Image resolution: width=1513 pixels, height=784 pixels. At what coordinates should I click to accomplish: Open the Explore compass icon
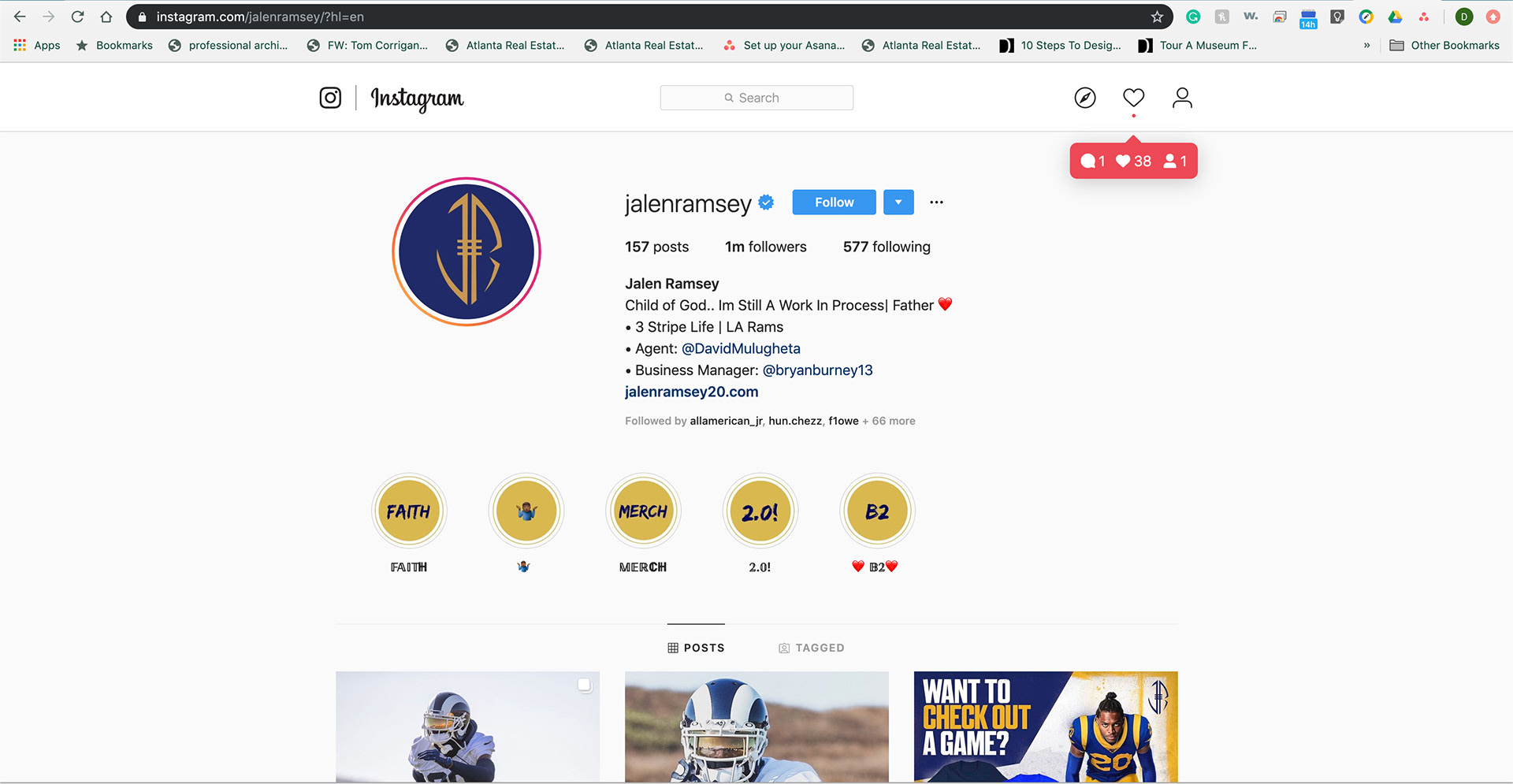tap(1085, 98)
